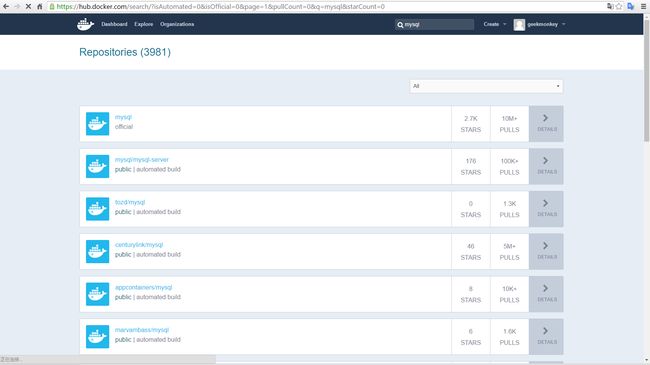The image size is (650, 365).
Task: Stop page loading with X button
Action: 28,7
